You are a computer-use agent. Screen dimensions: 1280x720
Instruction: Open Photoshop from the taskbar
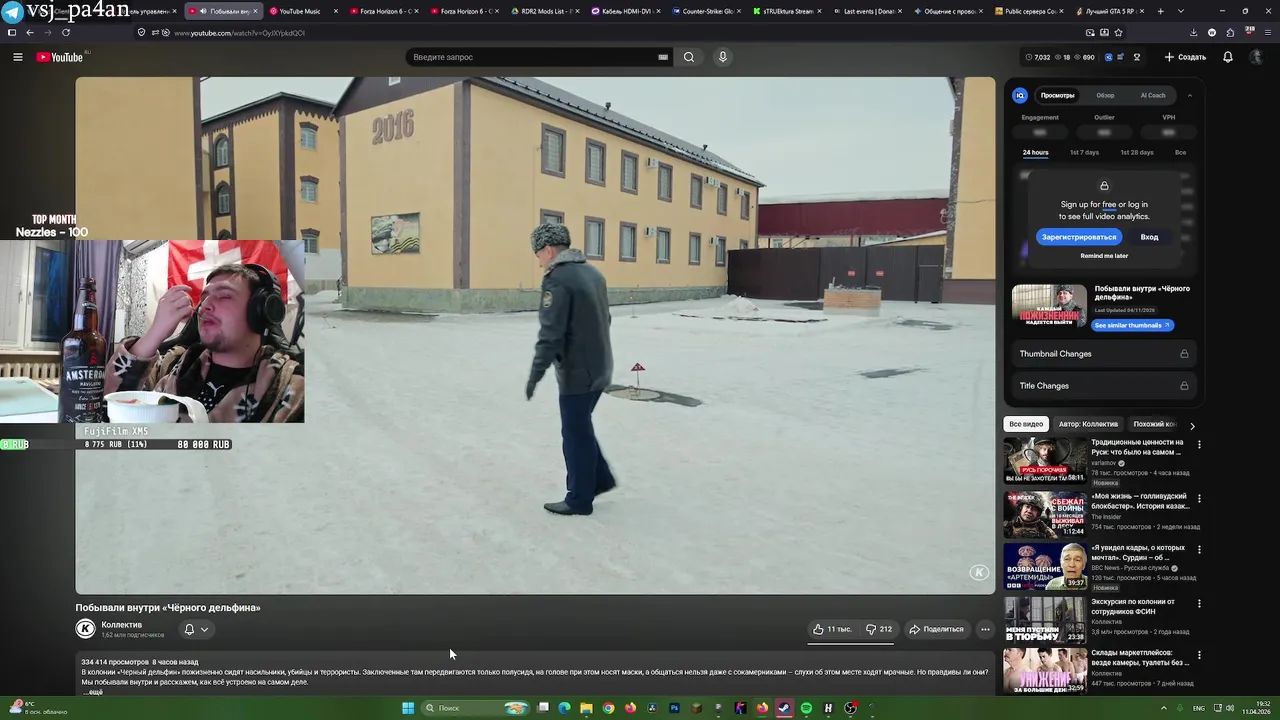pyautogui.click(x=674, y=708)
